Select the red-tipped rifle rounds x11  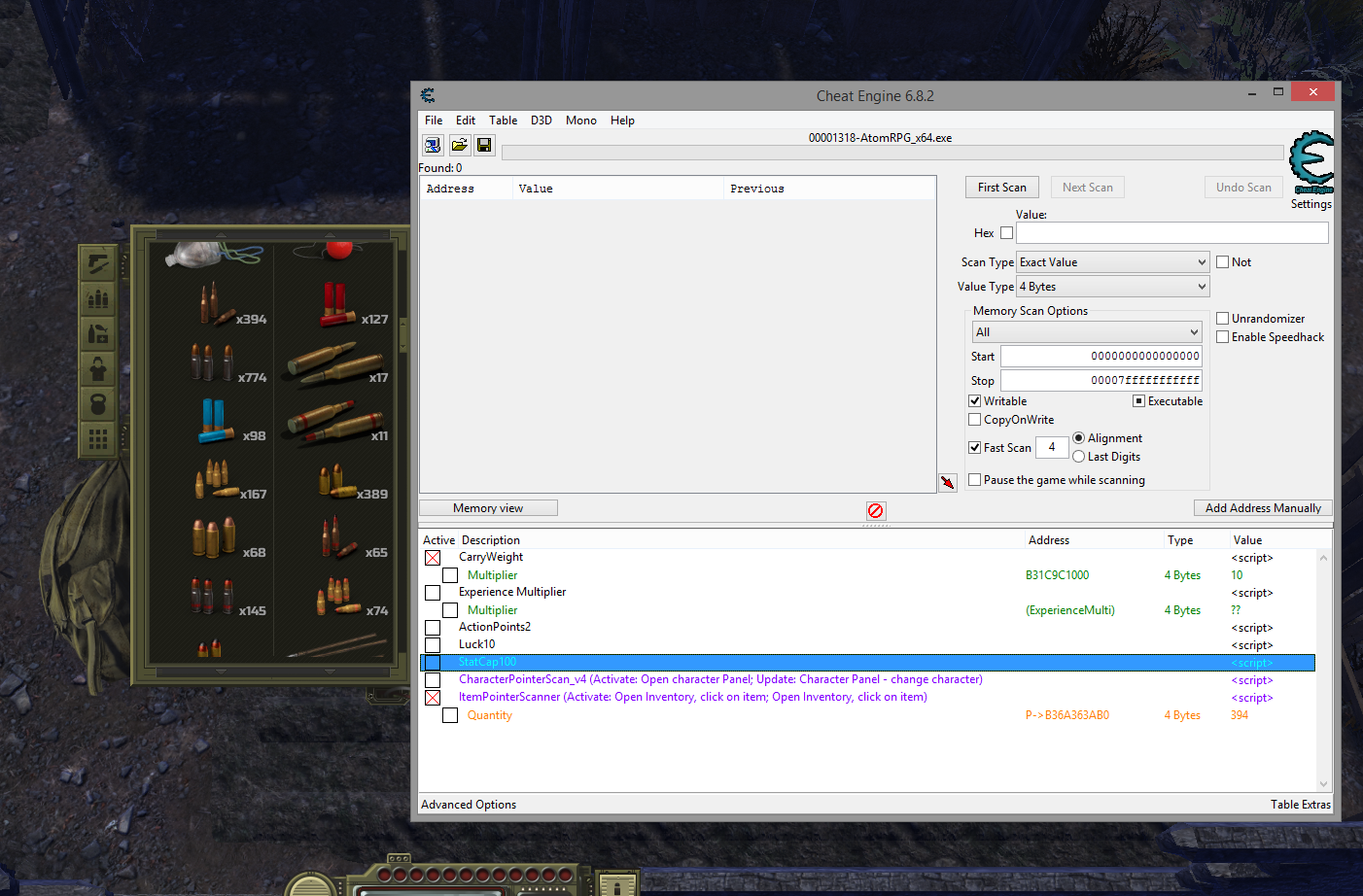pos(335,421)
